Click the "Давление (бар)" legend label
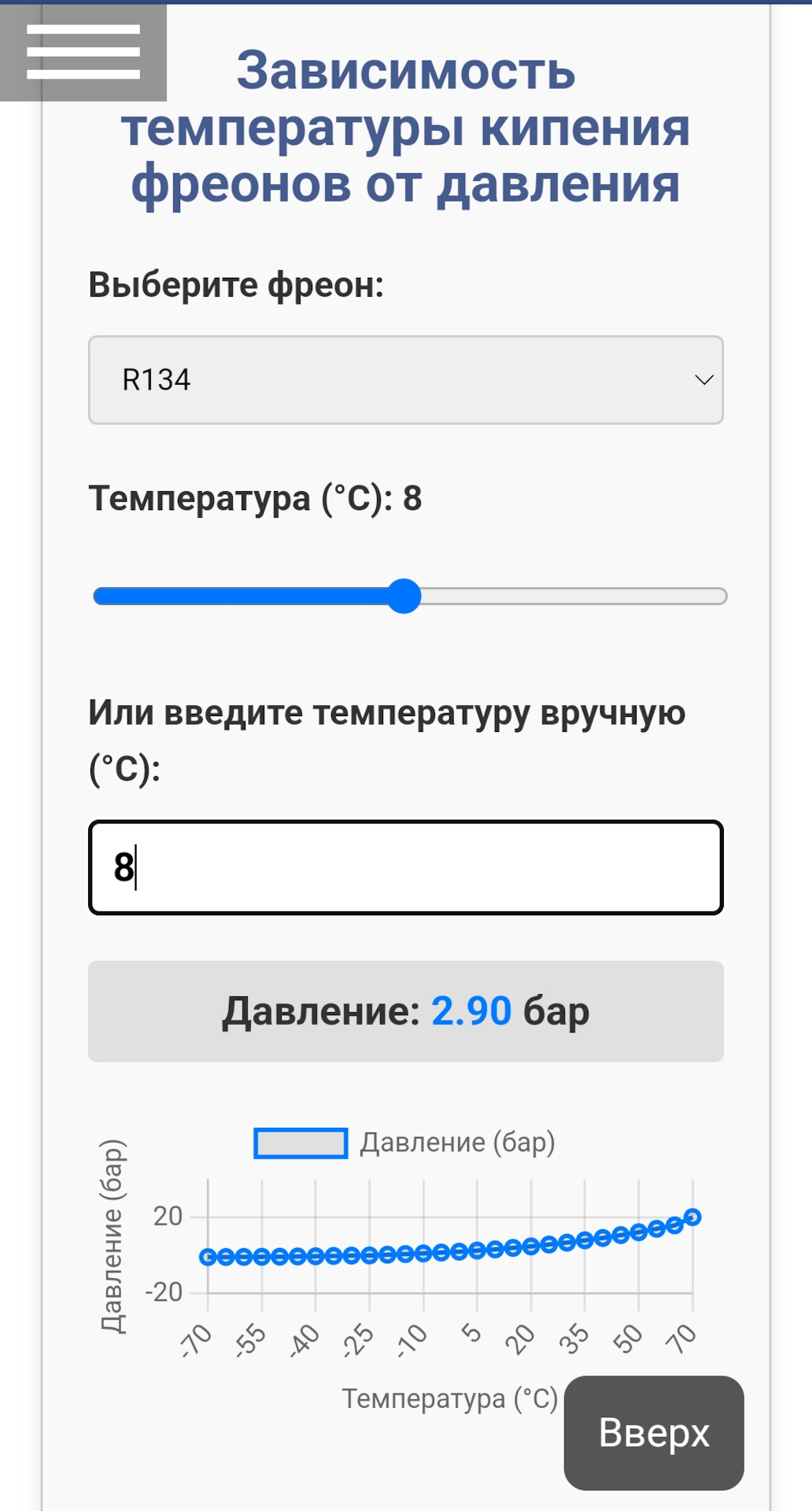Viewport: 812px width, 1511px height. (x=457, y=1143)
